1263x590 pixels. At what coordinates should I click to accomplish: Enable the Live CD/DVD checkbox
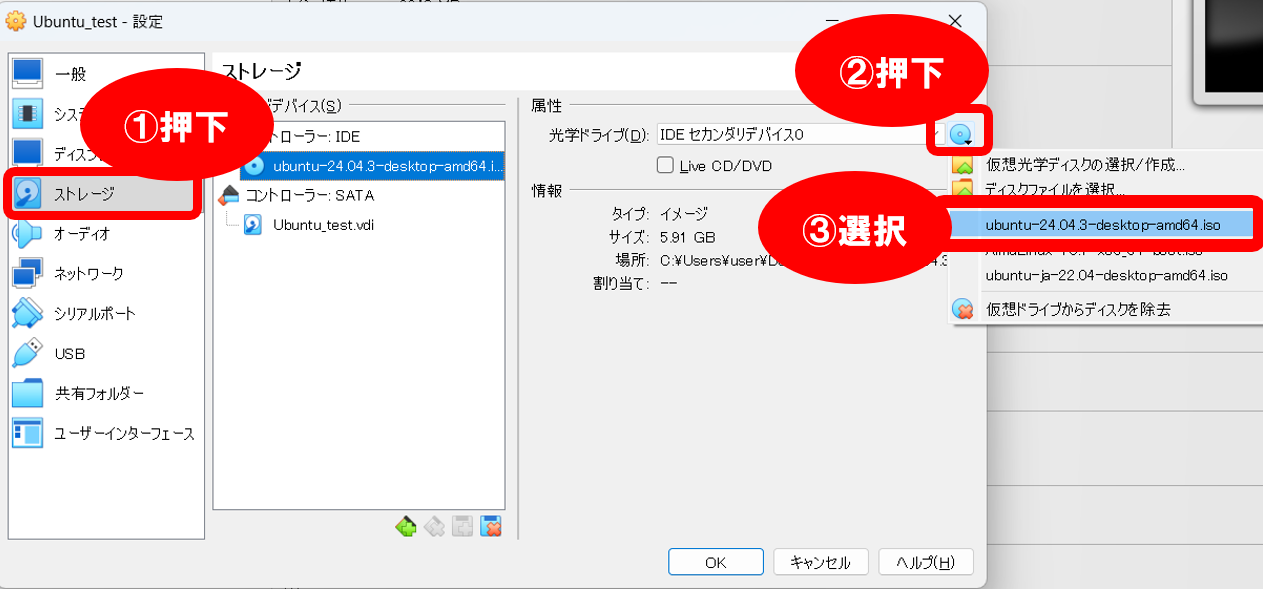point(665,165)
